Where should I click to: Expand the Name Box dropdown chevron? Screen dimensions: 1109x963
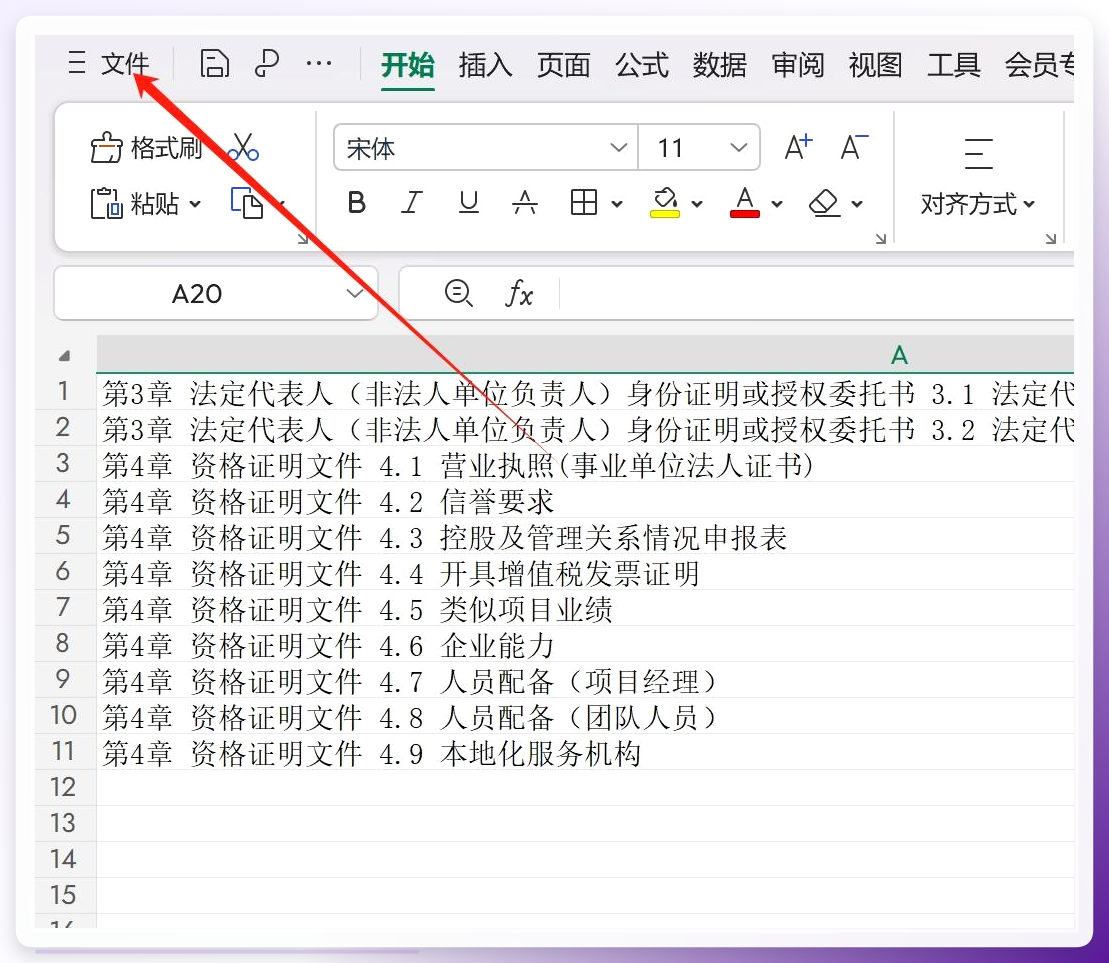(x=355, y=293)
